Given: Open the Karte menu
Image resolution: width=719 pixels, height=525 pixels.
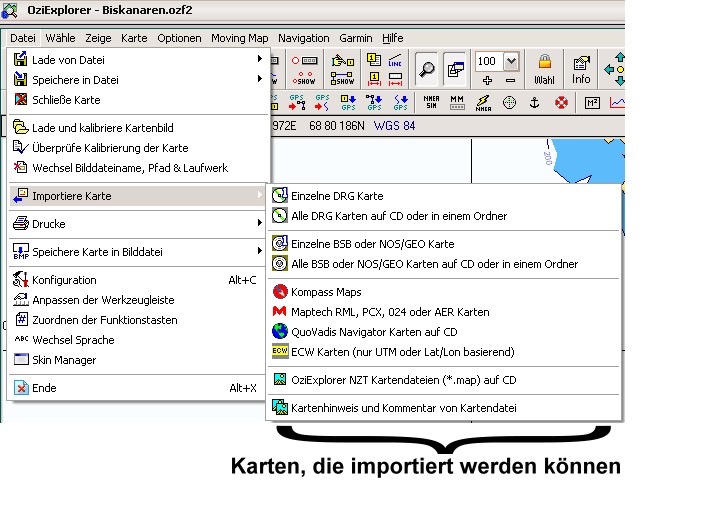Looking at the screenshot, I should coord(134,38).
